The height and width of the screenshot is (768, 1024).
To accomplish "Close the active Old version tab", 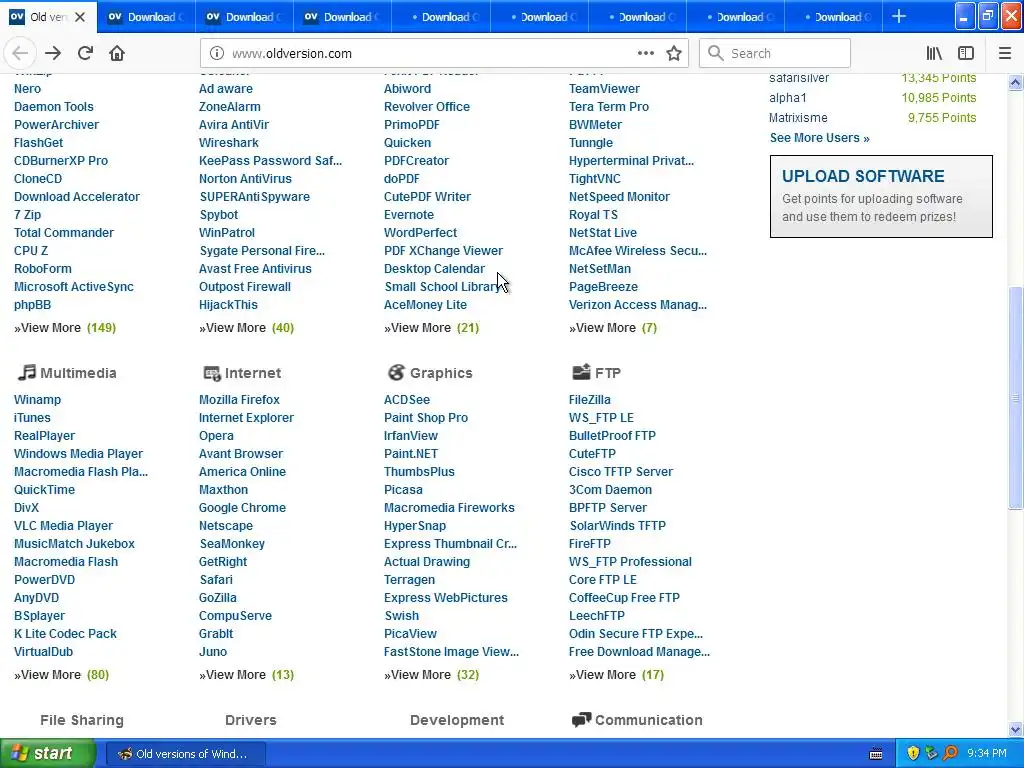I will pos(80,17).
